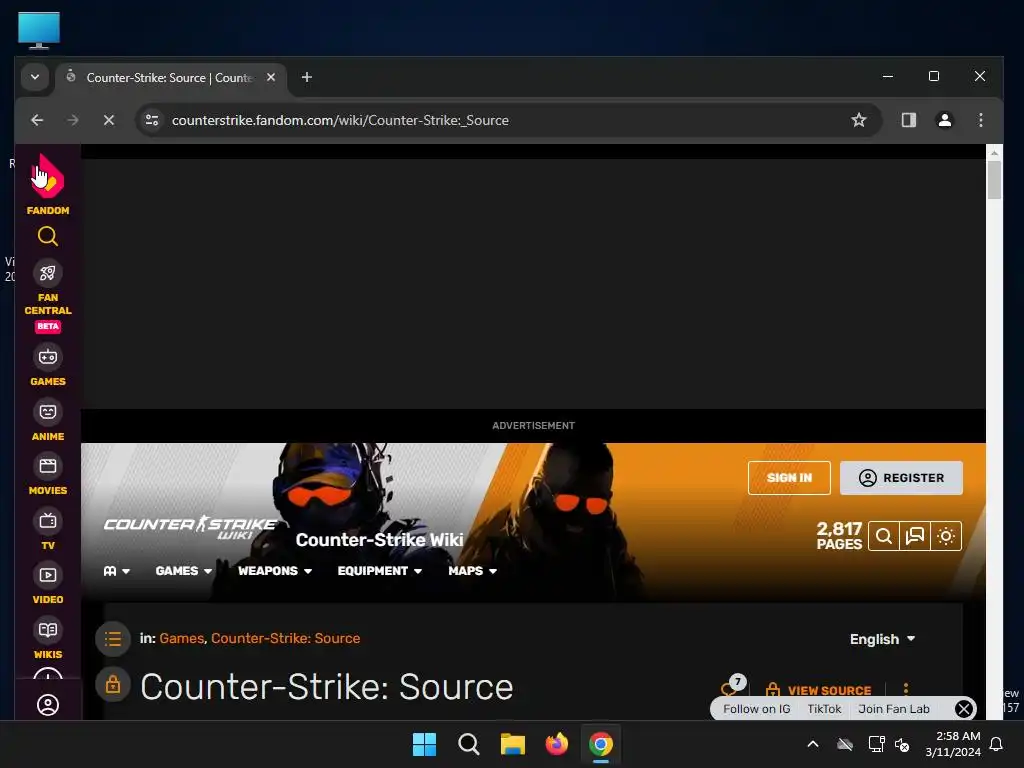Expand the WEAPONS navigation dropdown
The width and height of the screenshot is (1024, 768).
tap(275, 571)
